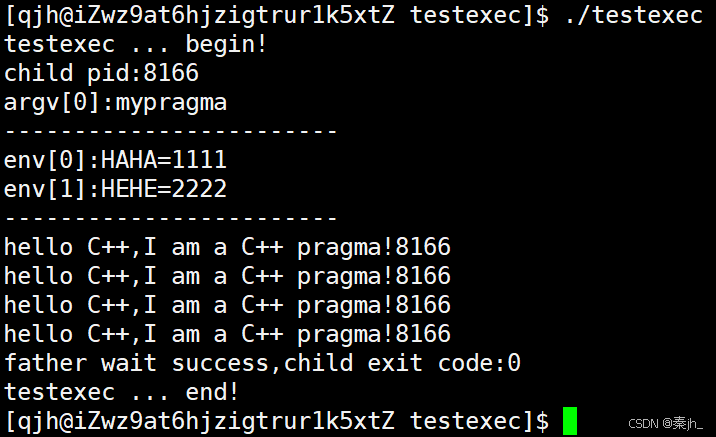Click the second dashed separator line

171,218
